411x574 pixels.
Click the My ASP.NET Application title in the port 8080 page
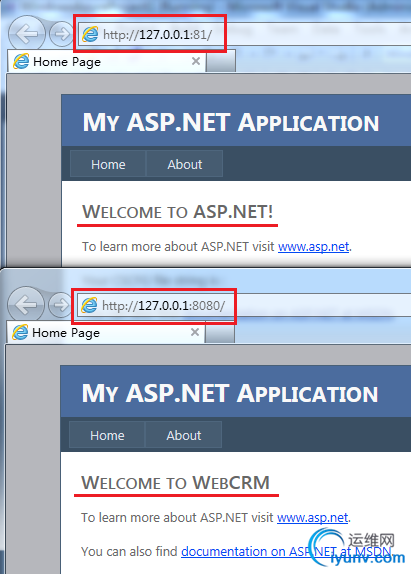click(x=230, y=394)
